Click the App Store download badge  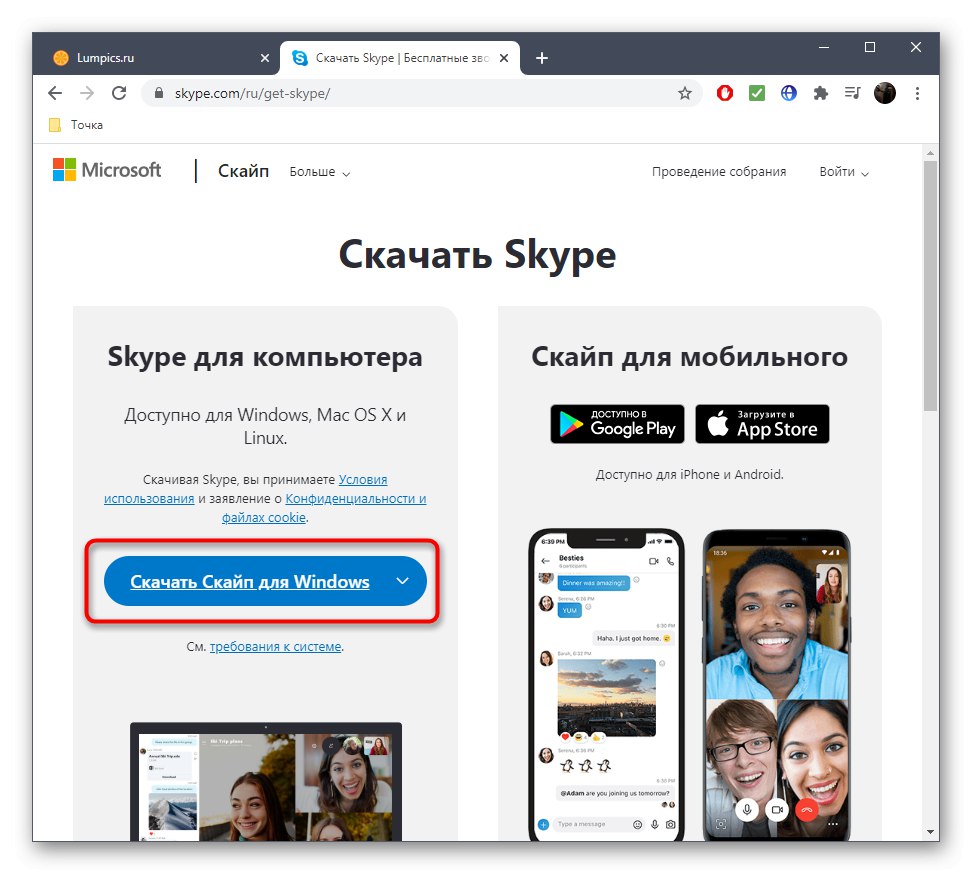762,424
